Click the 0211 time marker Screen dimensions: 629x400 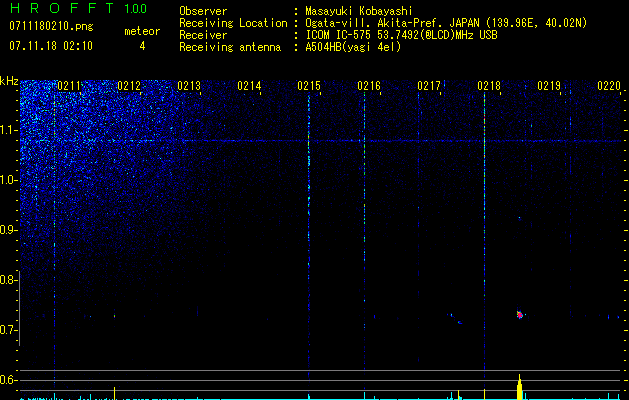pos(69,85)
